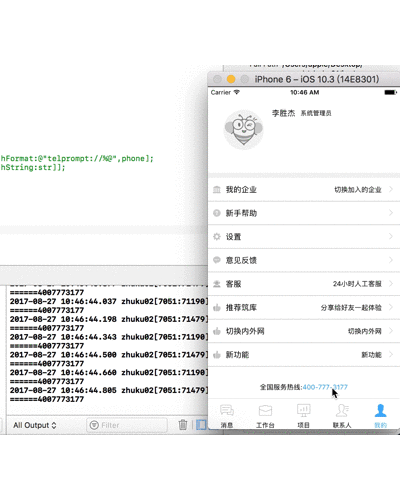Open the 新手帮助 help row
The width and height of the screenshot is (400, 500).
click(304, 213)
